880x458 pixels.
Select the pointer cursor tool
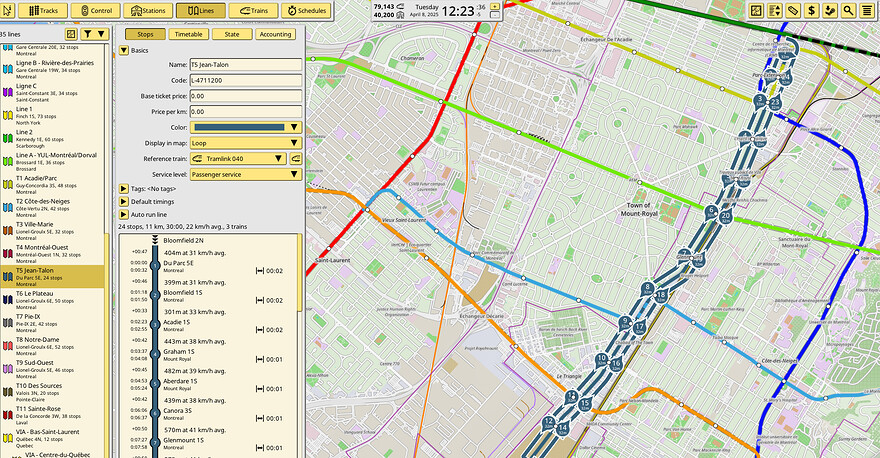click(7, 10)
